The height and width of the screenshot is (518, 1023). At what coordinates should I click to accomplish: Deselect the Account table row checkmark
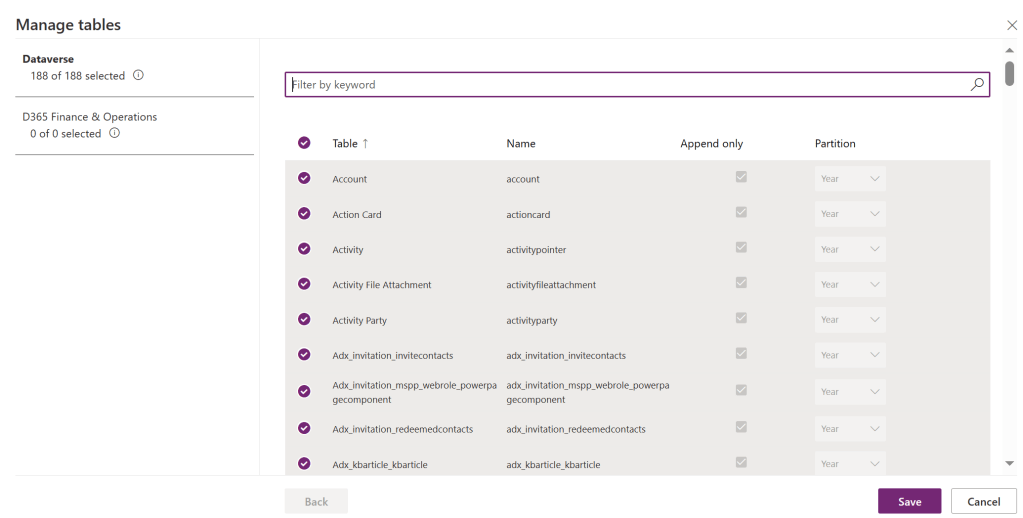point(304,179)
